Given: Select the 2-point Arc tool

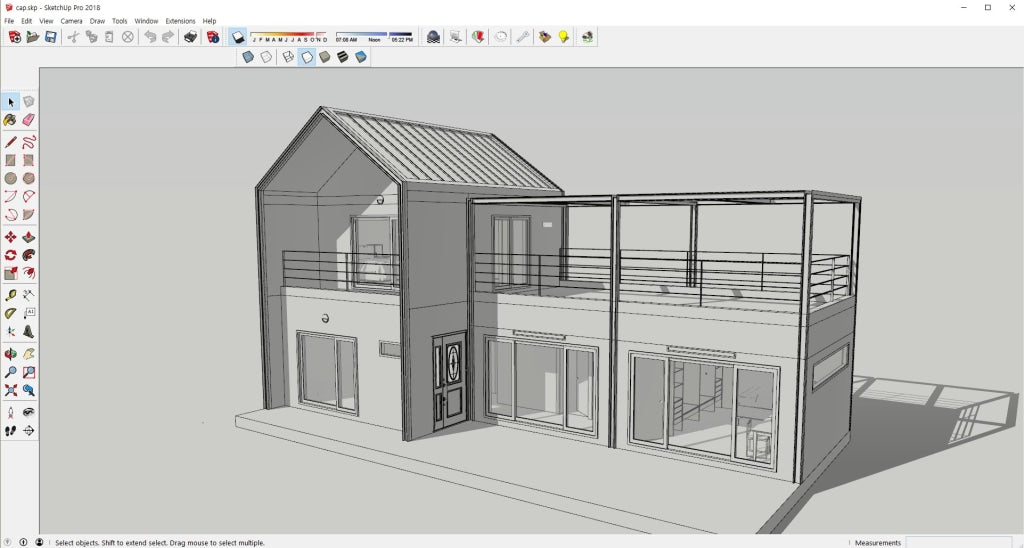Looking at the screenshot, I should 10,197.
